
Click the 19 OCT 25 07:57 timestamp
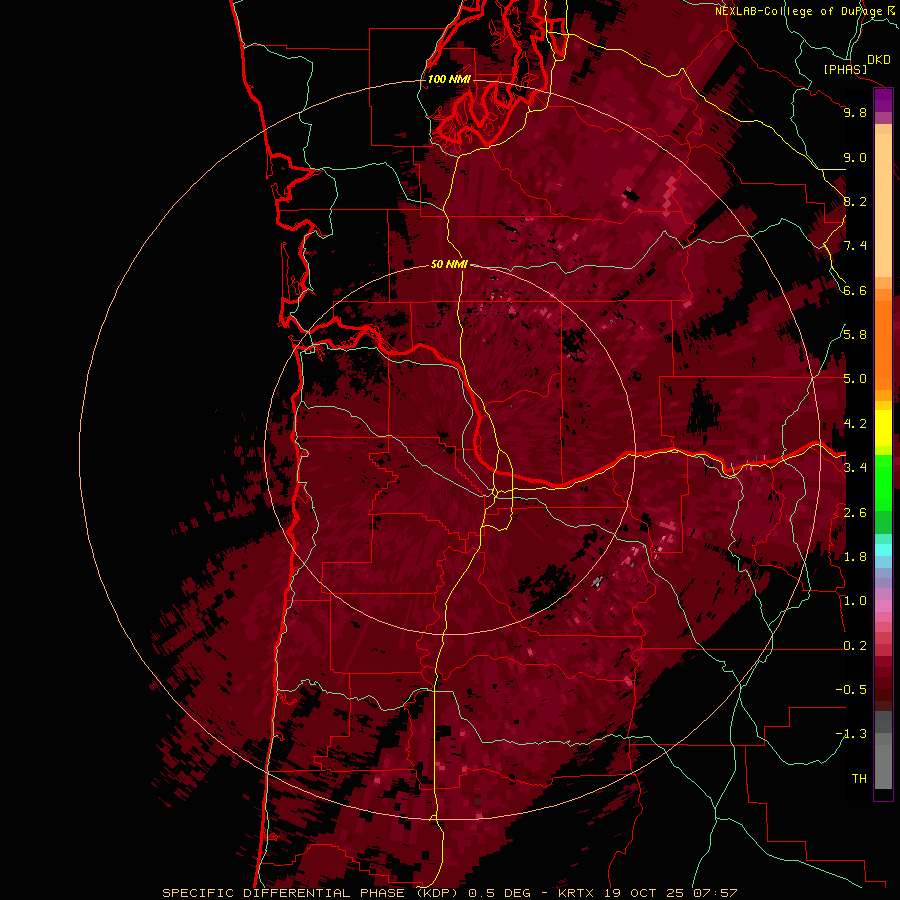670,893
